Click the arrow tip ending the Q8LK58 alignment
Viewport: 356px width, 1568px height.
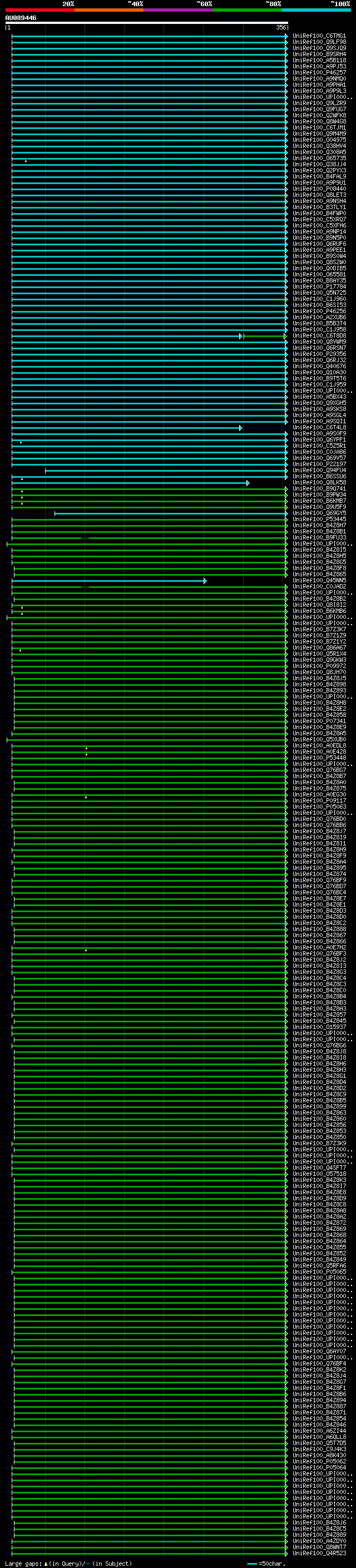248,483
